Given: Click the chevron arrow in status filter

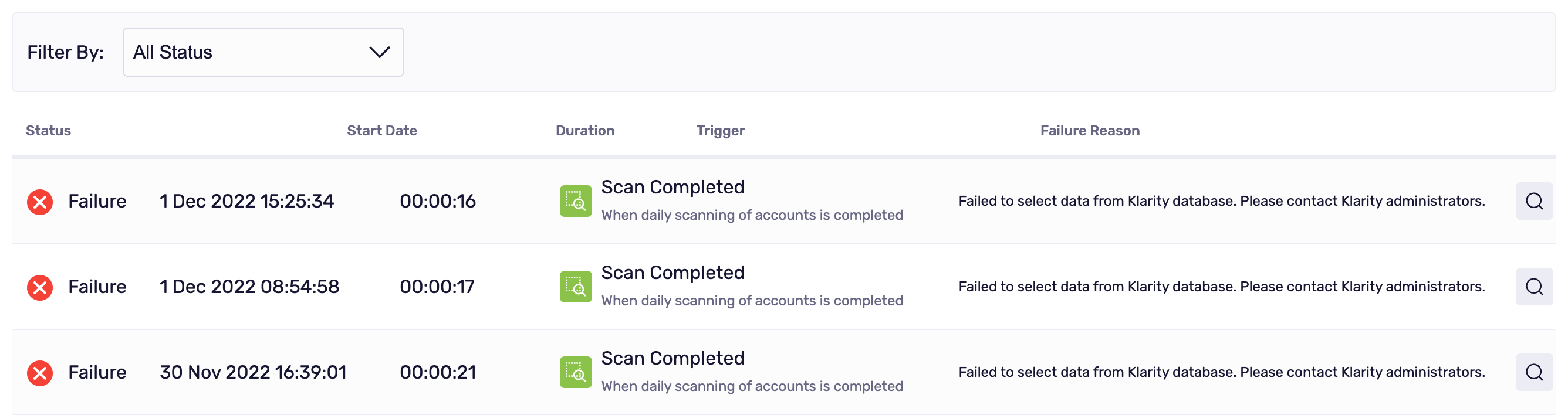Looking at the screenshot, I should click(x=380, y=52).
